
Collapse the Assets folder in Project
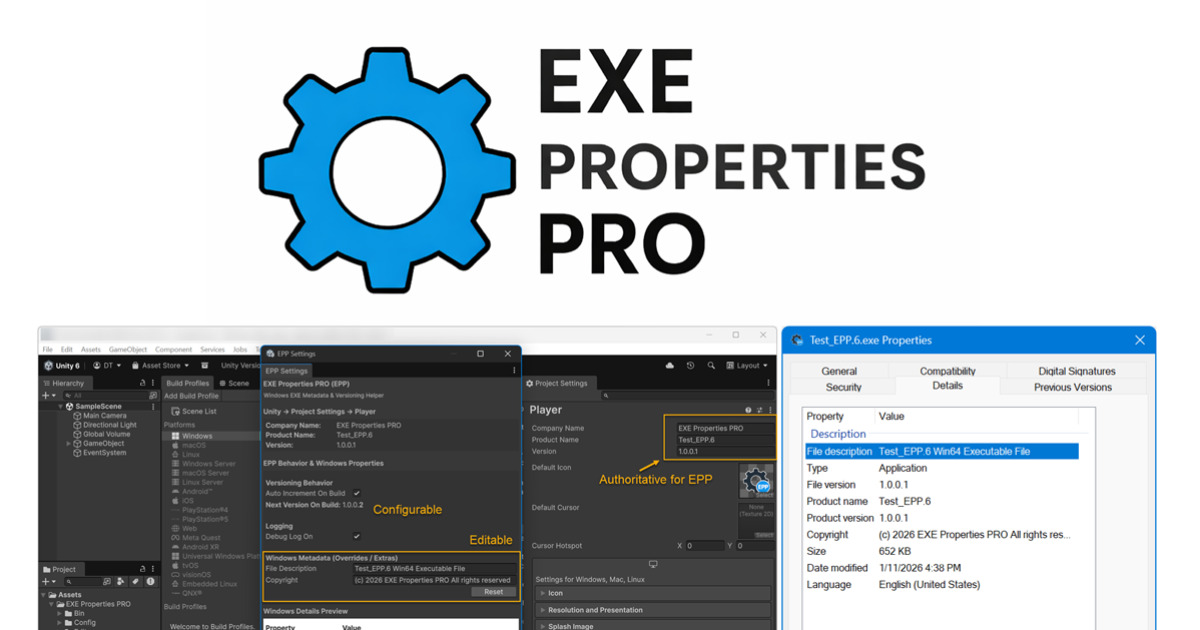pos(45,595)
